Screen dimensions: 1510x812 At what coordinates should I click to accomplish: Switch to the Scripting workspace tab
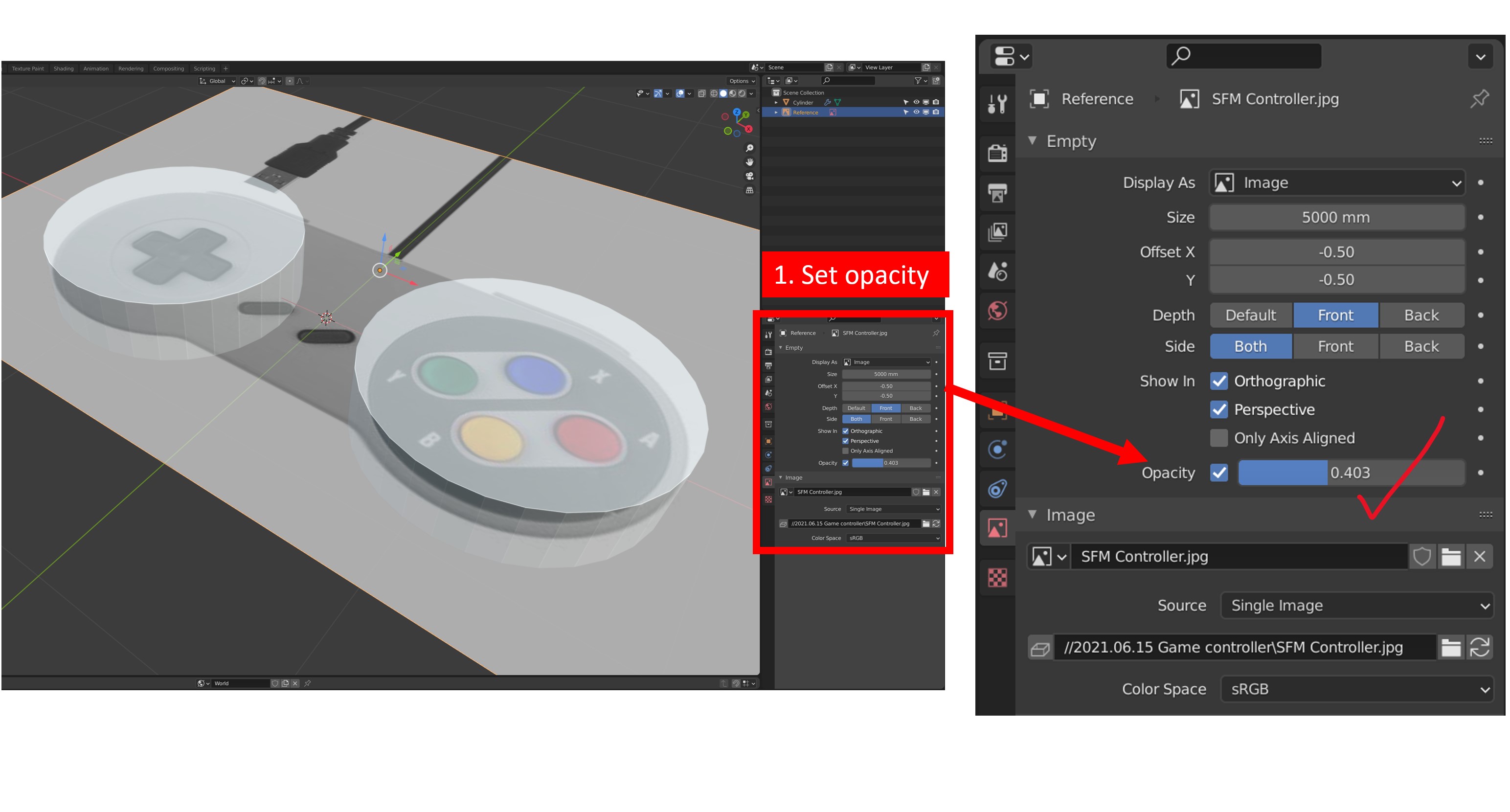pos(204,68)
